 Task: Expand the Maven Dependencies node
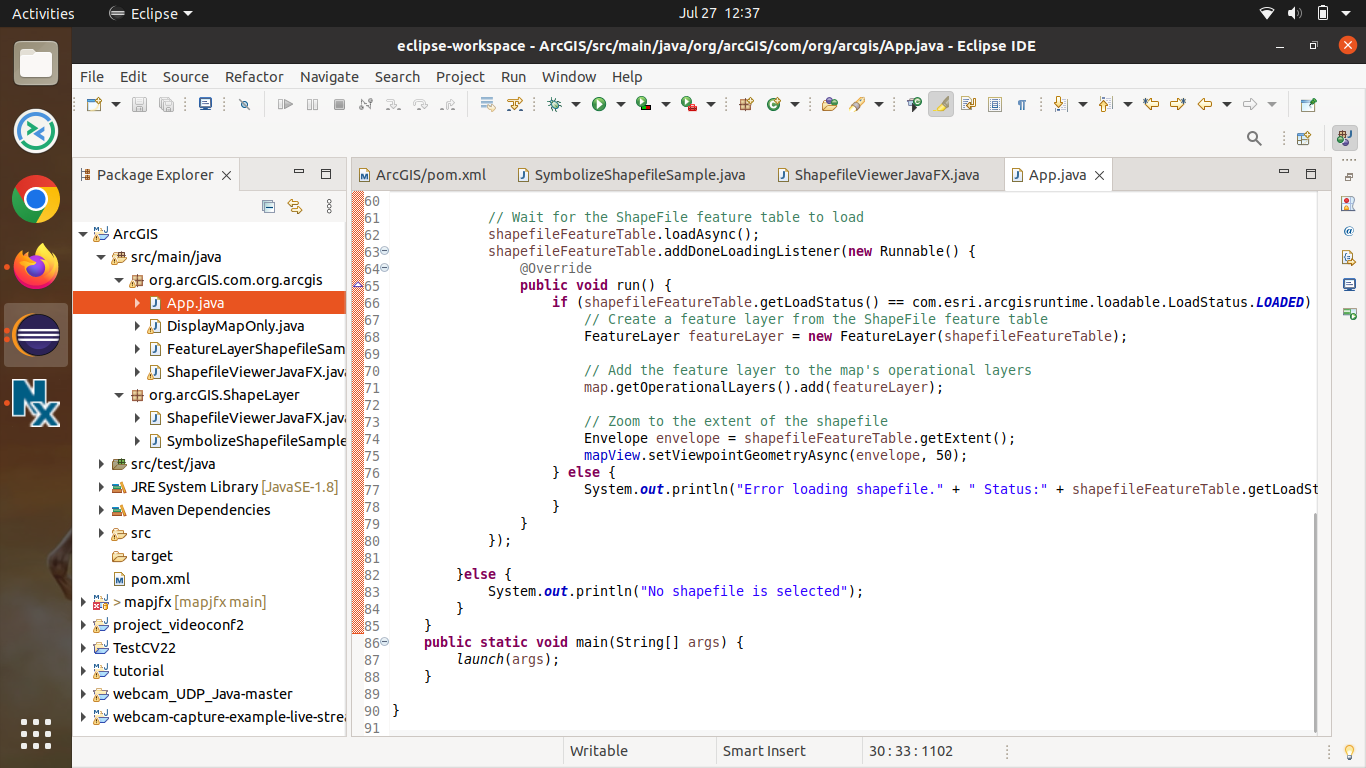coord(102,510)
